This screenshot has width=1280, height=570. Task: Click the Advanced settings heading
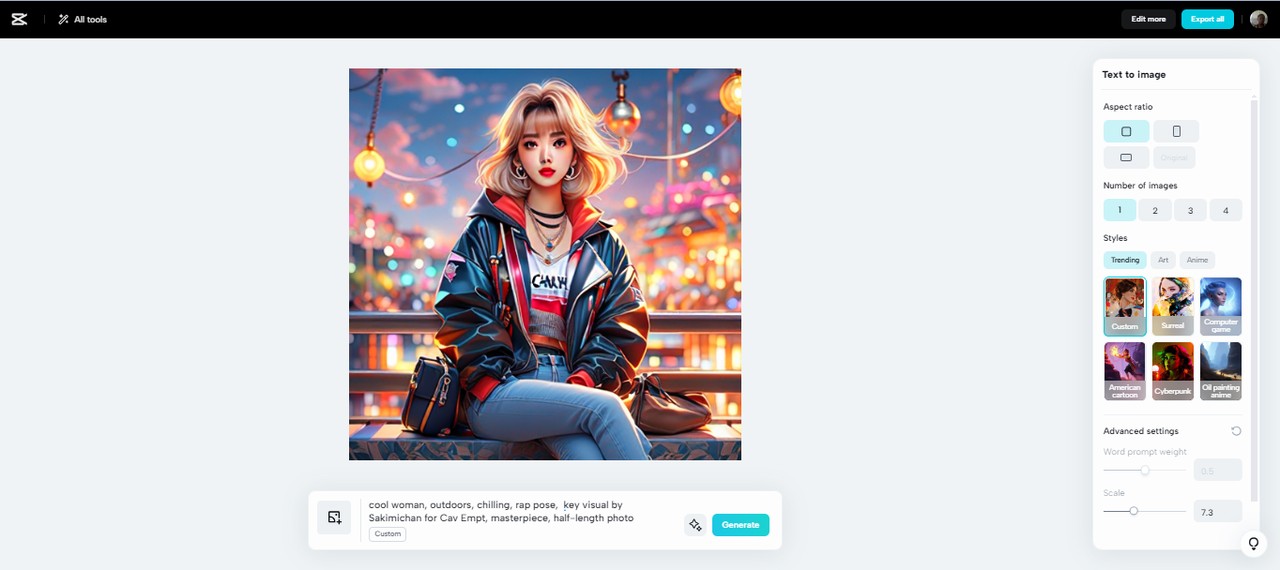(x=1141, y=431)
